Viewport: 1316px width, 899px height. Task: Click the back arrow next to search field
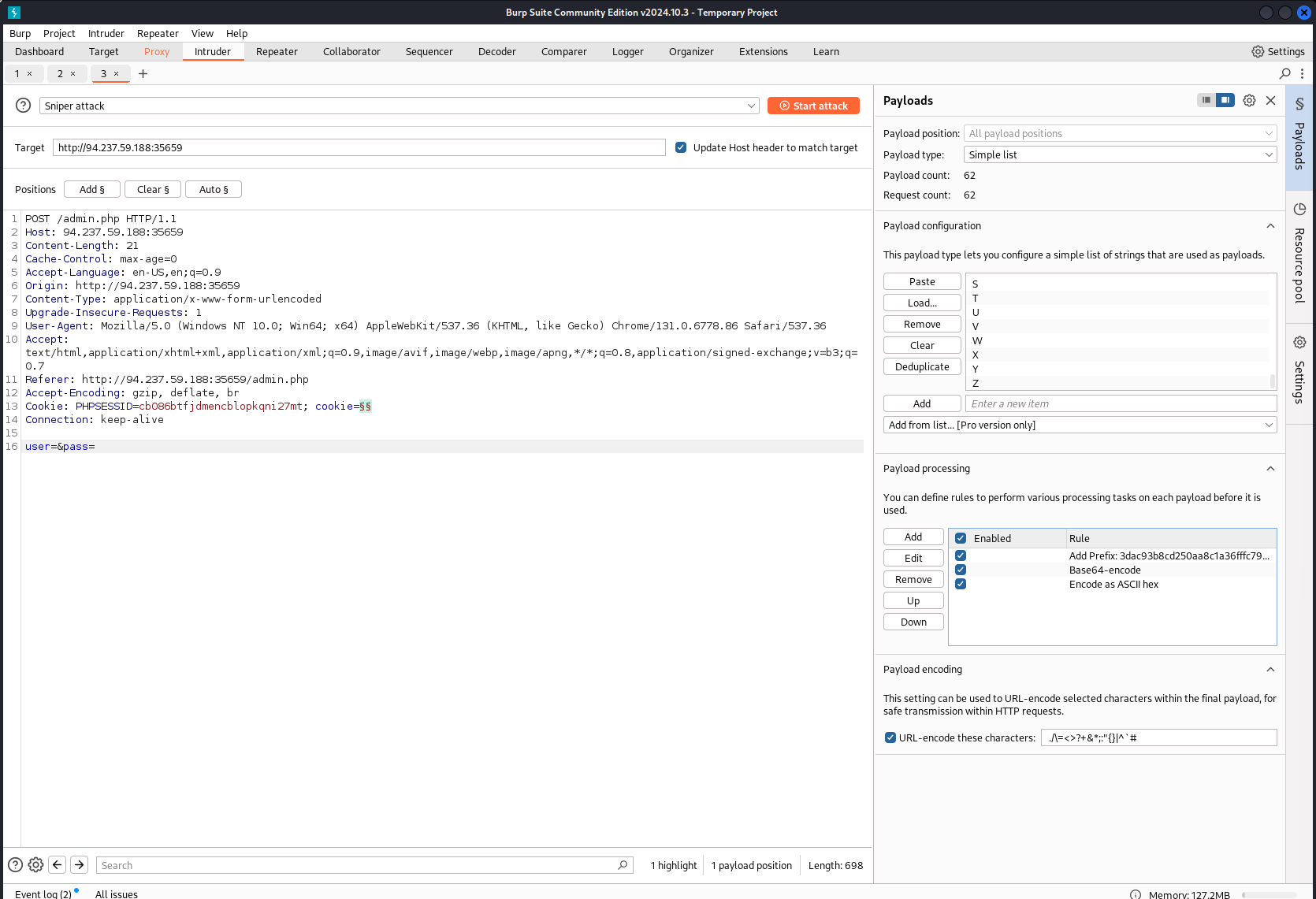58,865
